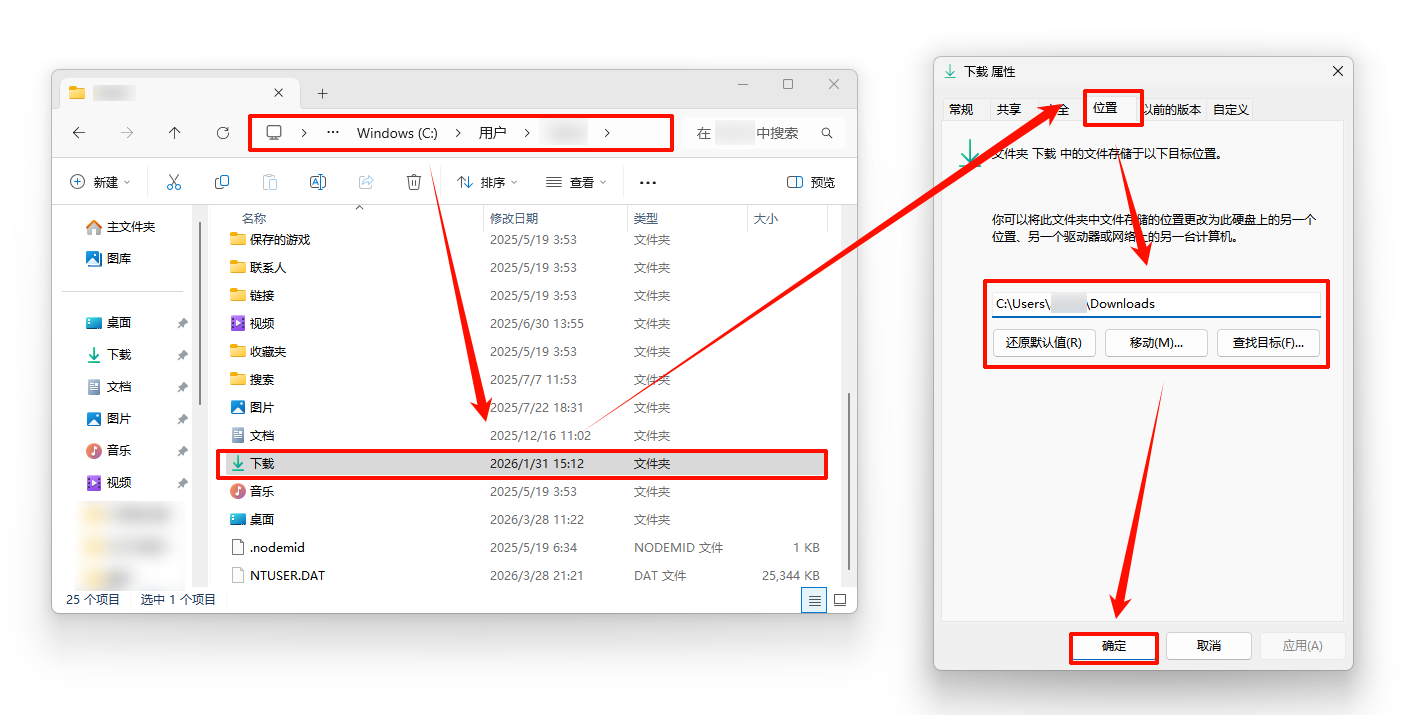
Task: Navigate back with the back arrow
Action: click(x=80, y=132)
